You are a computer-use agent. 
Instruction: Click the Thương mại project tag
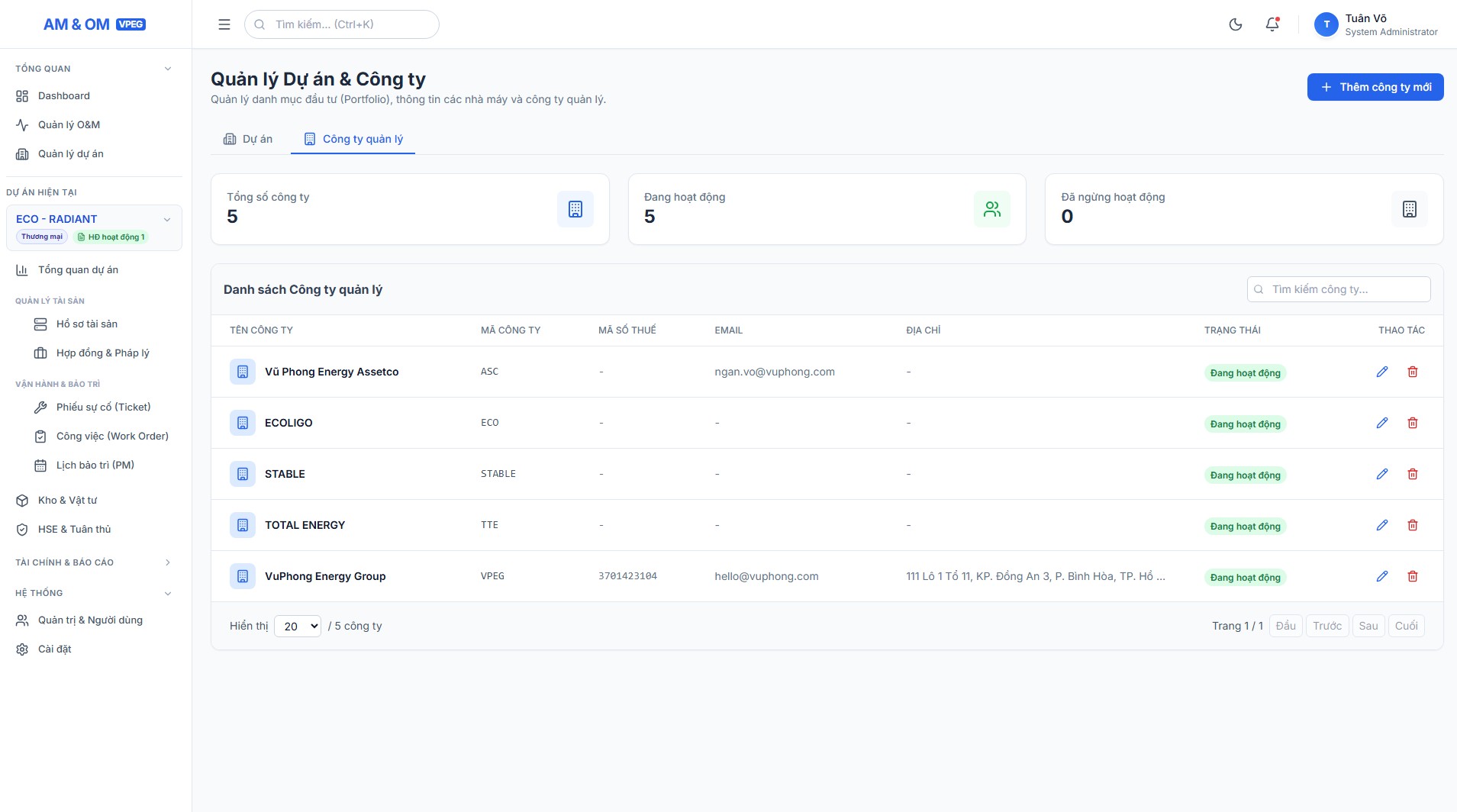coord(42,237)
